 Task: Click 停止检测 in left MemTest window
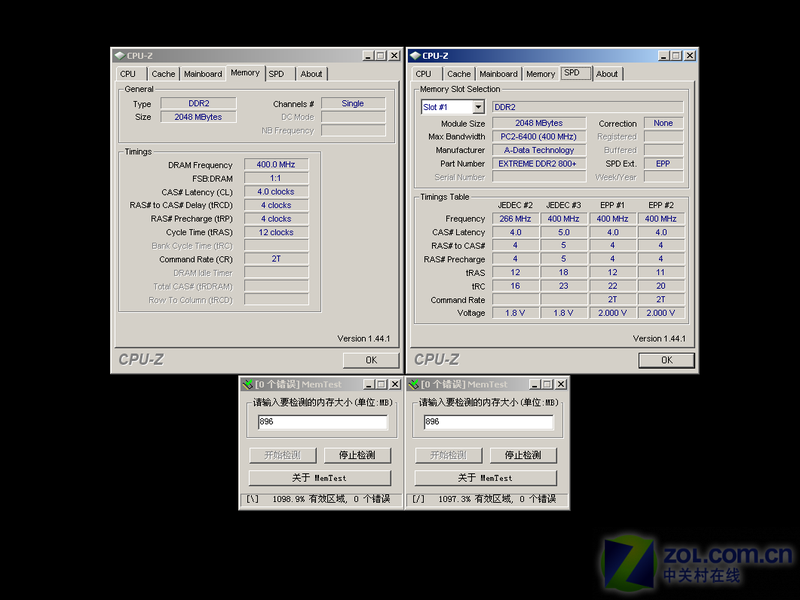(357, 455)
